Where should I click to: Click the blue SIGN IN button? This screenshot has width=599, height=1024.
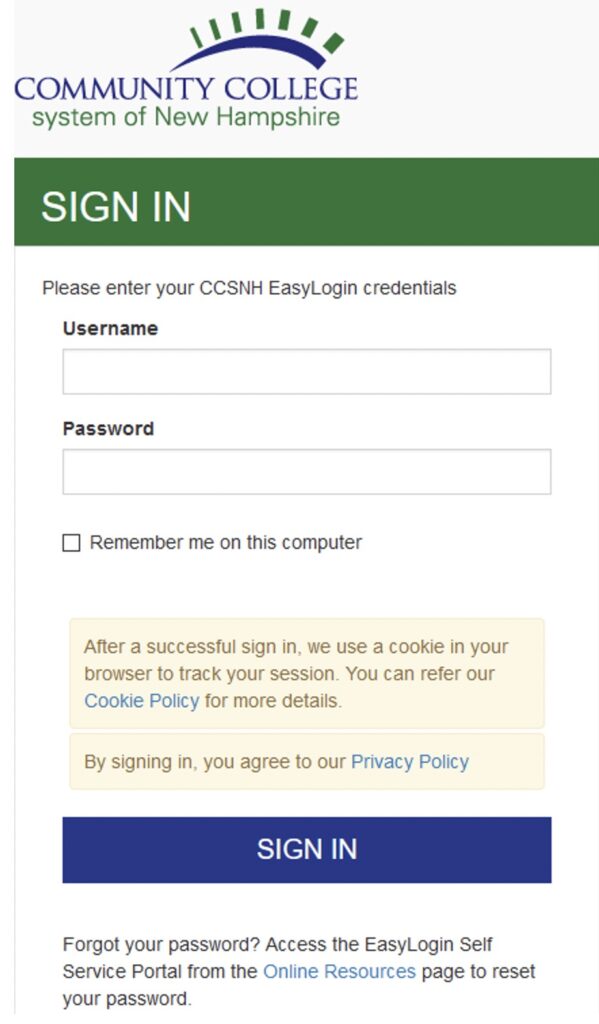click(x=306, y=850)
